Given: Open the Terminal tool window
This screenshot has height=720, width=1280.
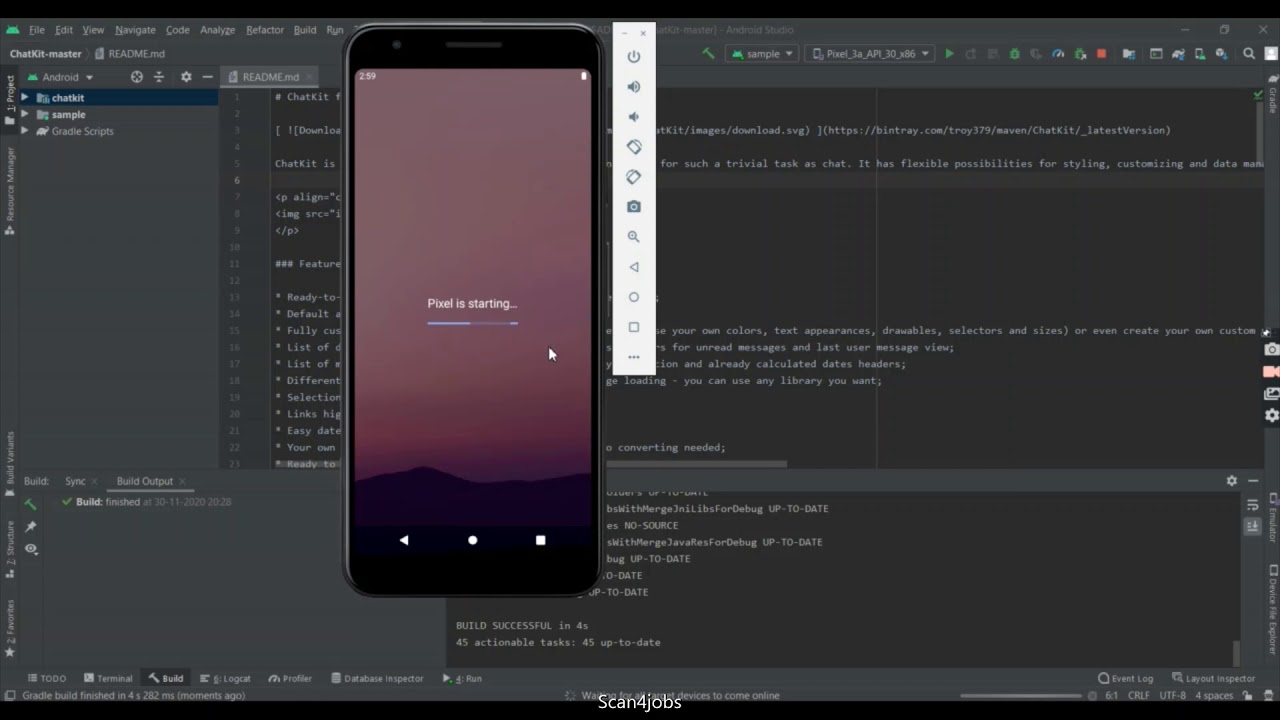Looking at the screenshot, I should [108, 678].
